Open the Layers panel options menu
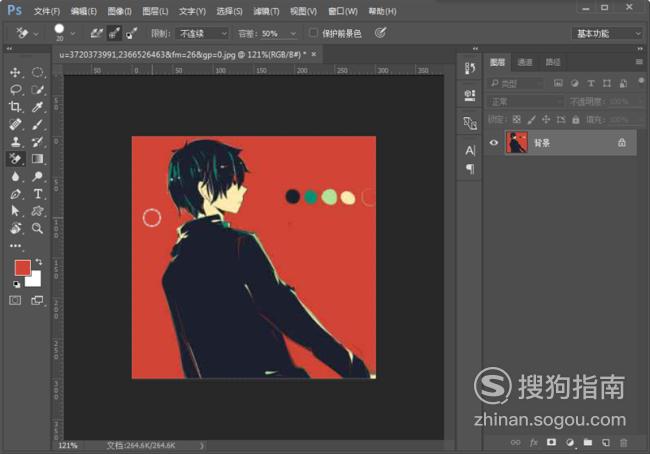Screen dimensions: 650x454 click(x=639, y=62)
